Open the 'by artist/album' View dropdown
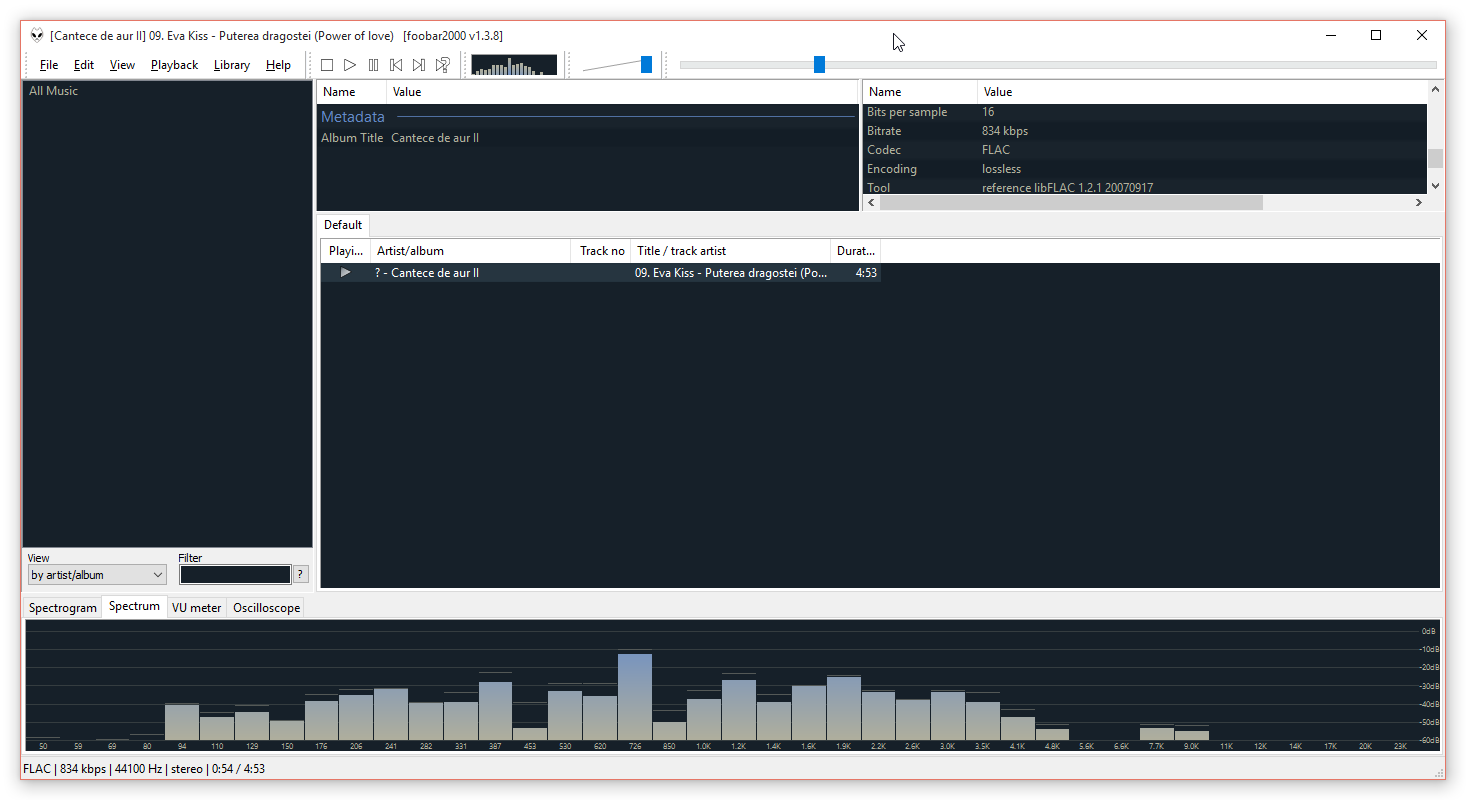Screen dimensions: 1466x800 pyautogui.click(x=97, y=575)
